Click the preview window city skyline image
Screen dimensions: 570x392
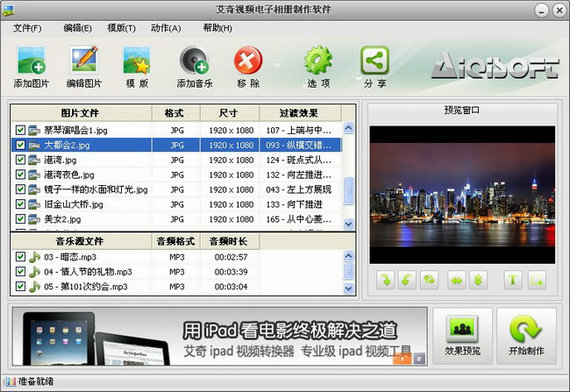point(462,195)
